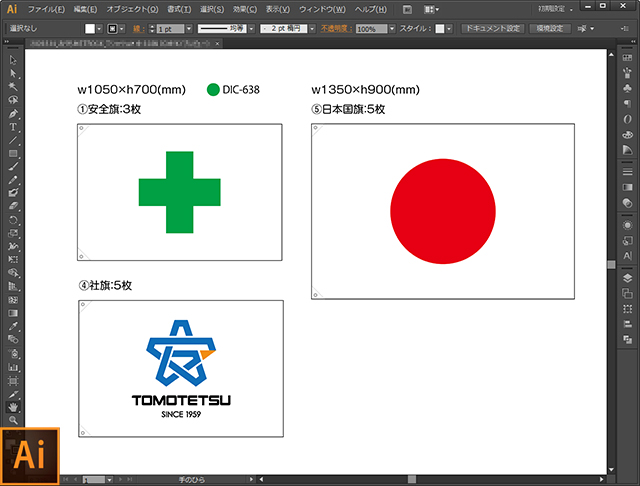Image resolution: width=640 pixels, height=486 pixels.
Task: Select the Mesh tool
Action: click(x=13, y=300)
